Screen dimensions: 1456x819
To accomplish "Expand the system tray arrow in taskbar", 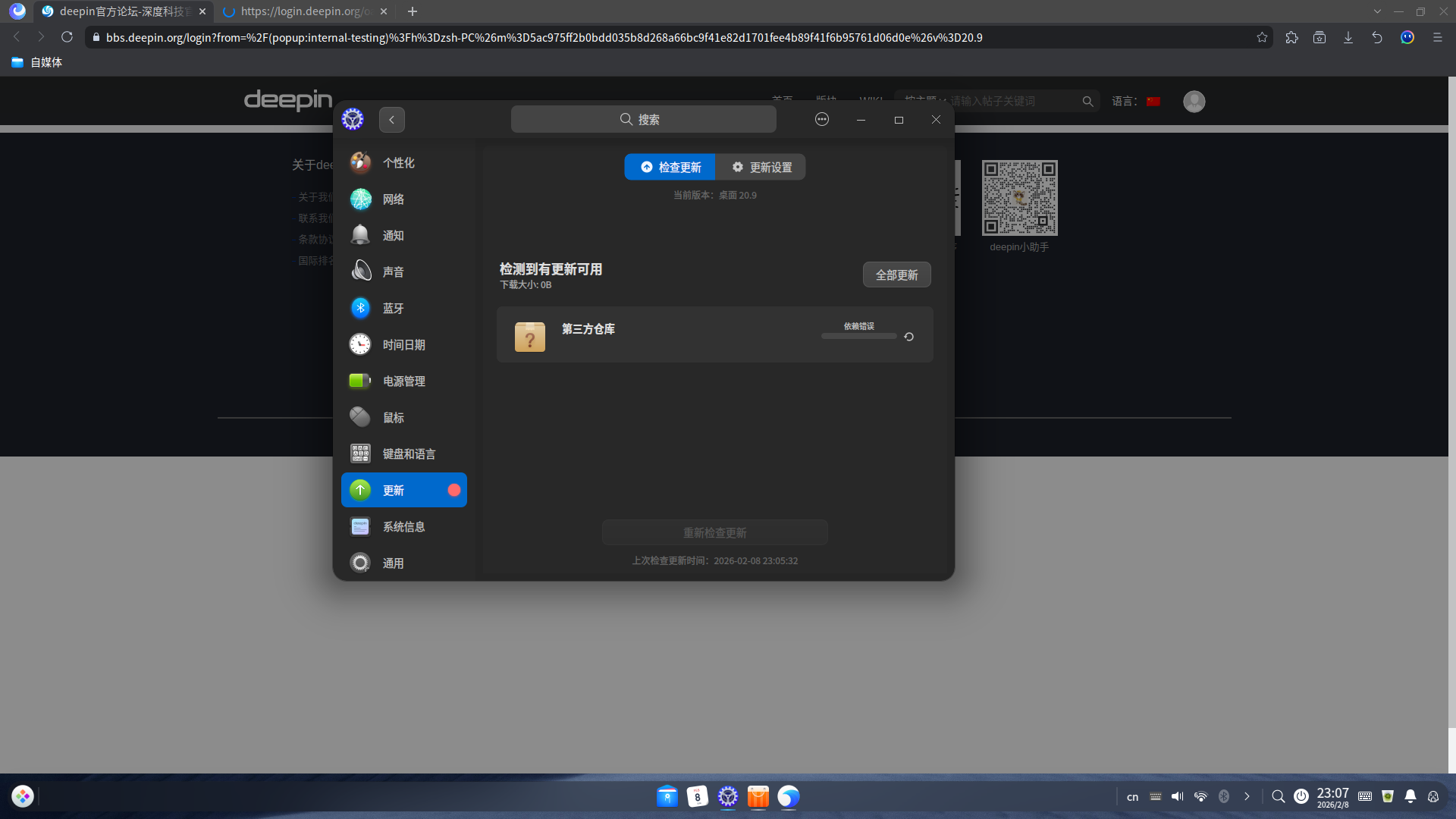I will (1247, 796).
